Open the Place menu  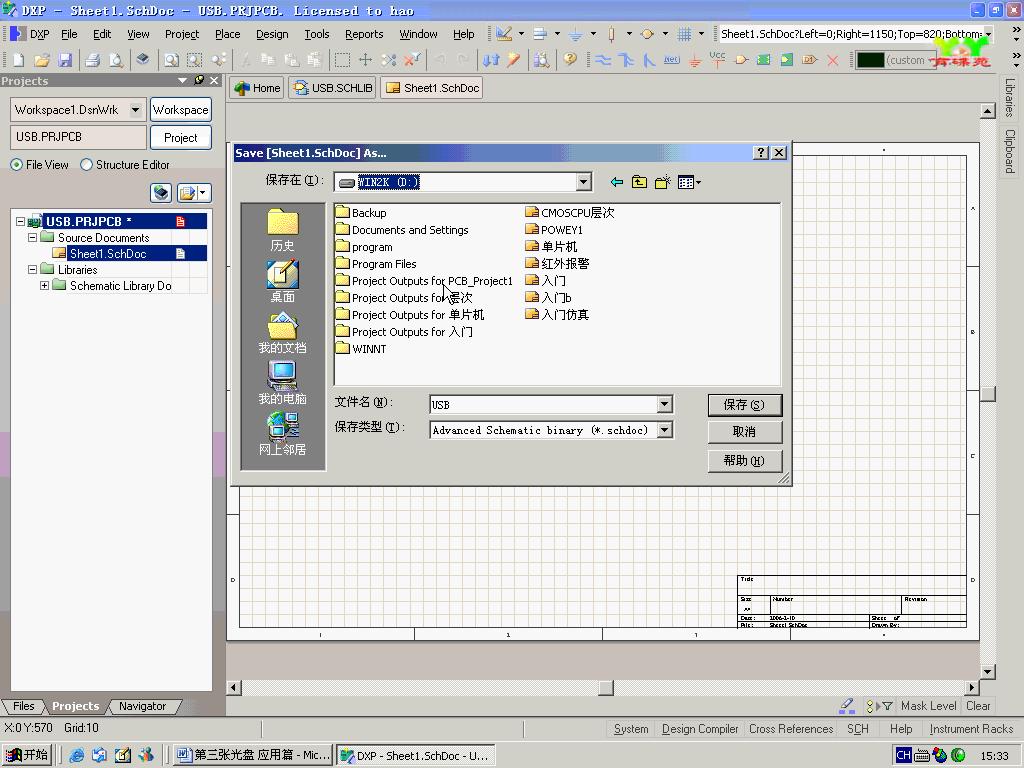[227, 34]
